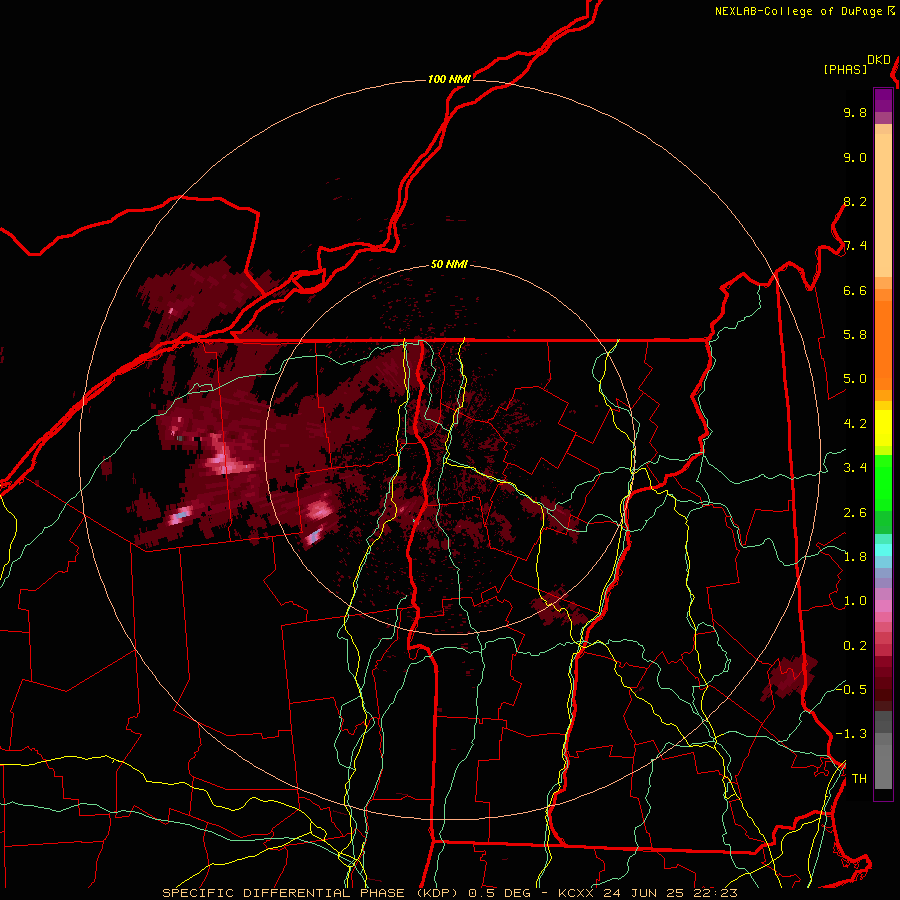Viewport: 900px width, 900px height.
Task: Click the 1.8 legend value
Action: click(x=855, y=557)
